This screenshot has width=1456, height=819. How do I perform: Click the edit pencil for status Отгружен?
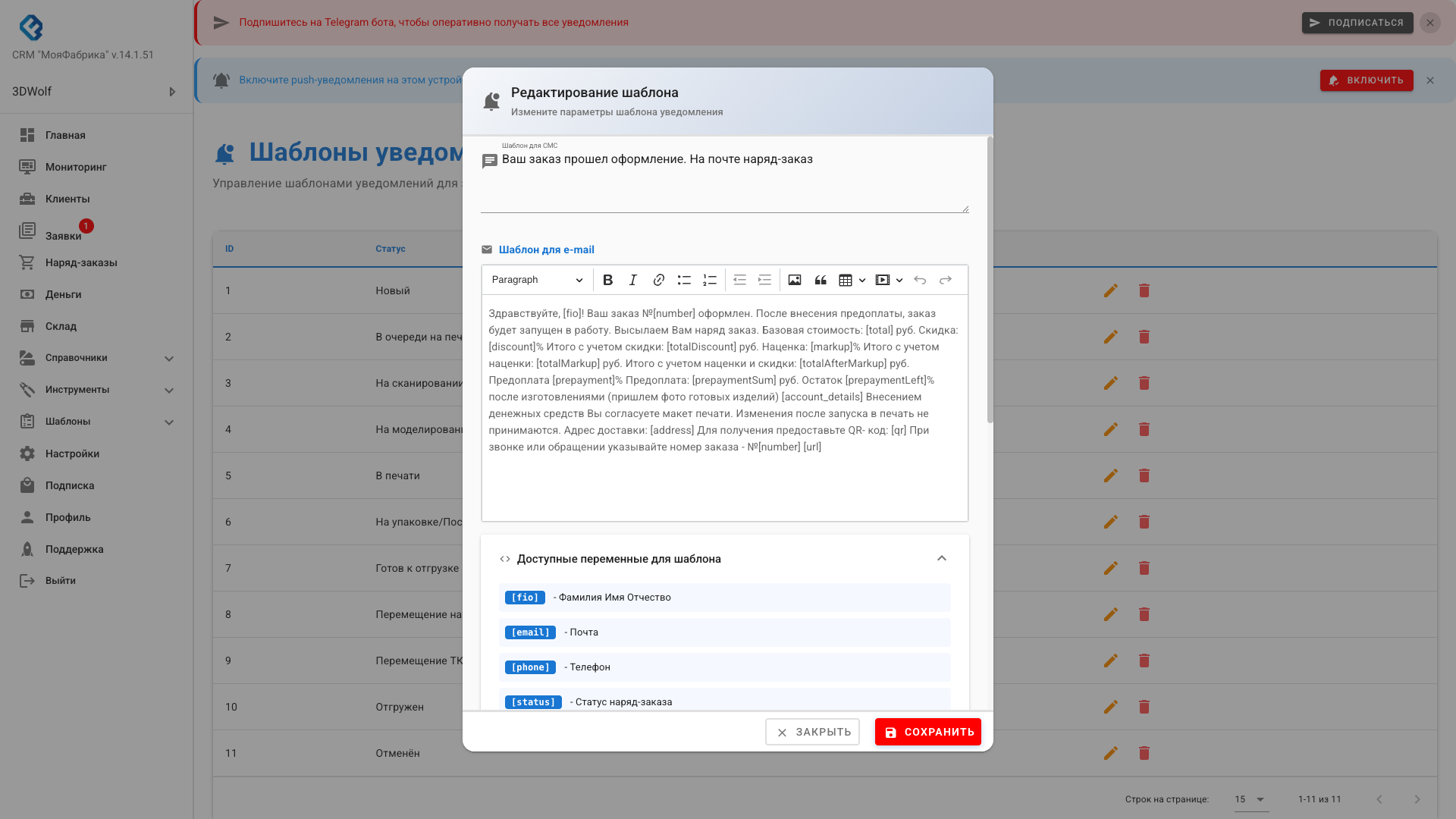pos(1111,707)
